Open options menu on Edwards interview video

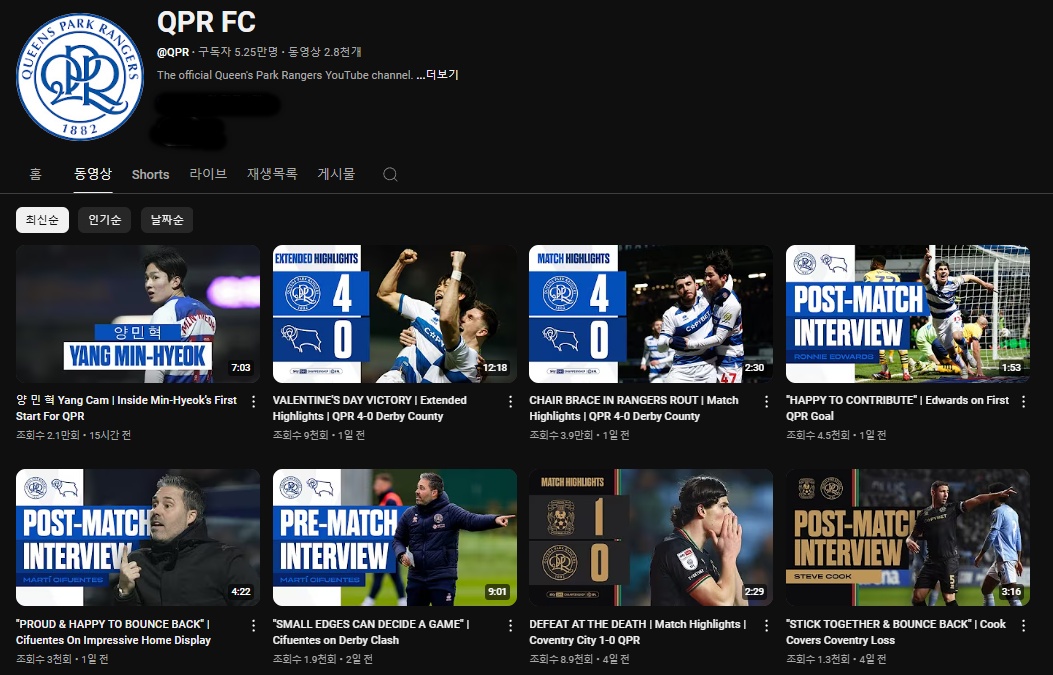point(1023,400)
